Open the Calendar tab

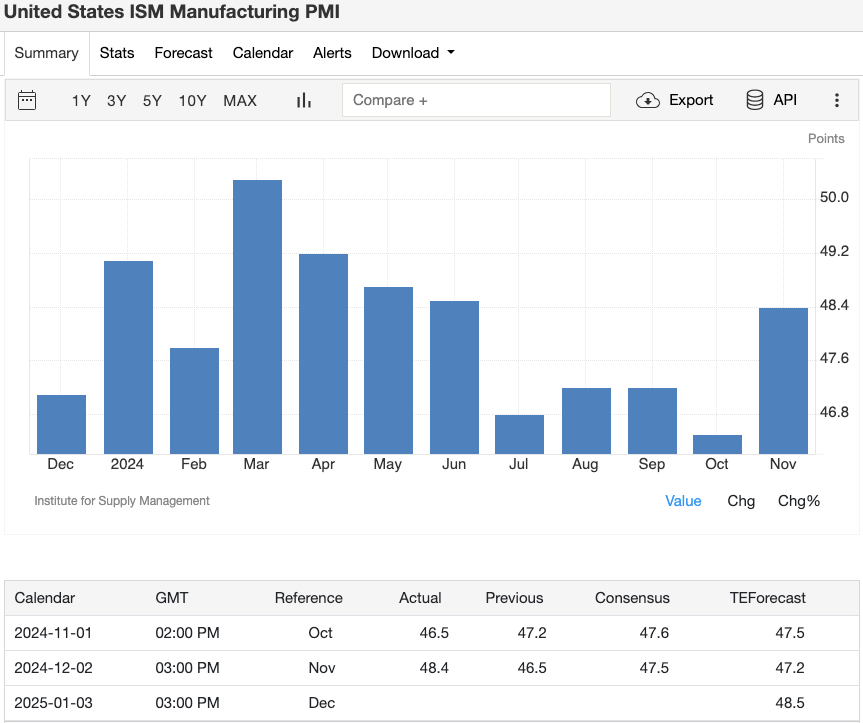(x=262, y=53)
